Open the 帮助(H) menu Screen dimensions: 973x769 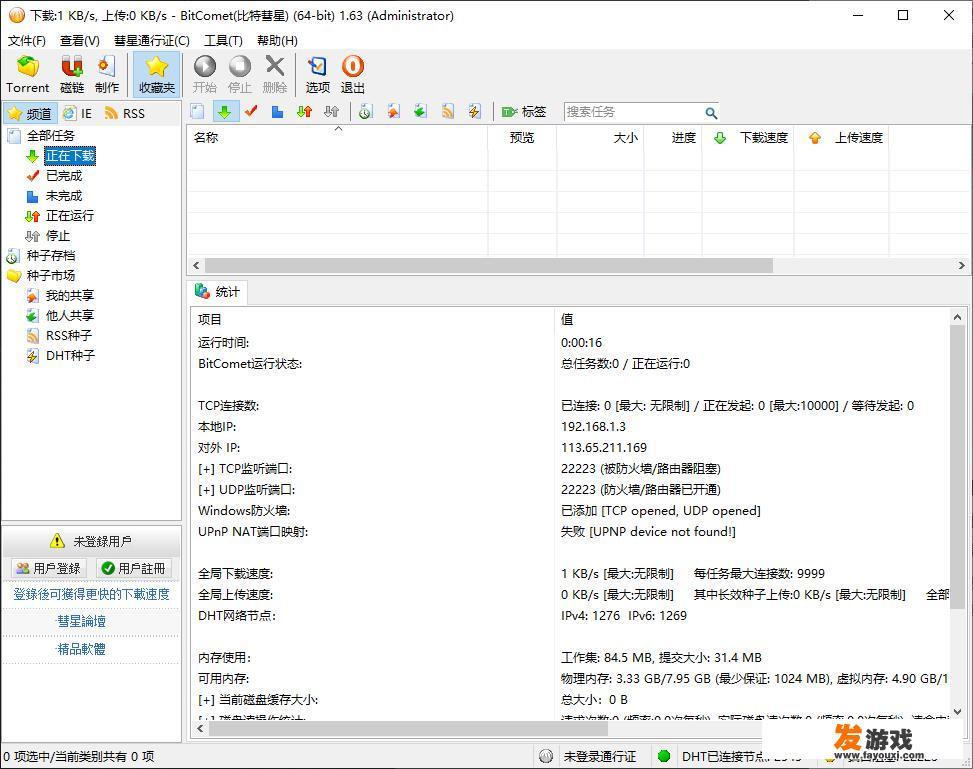pos(277,41)
